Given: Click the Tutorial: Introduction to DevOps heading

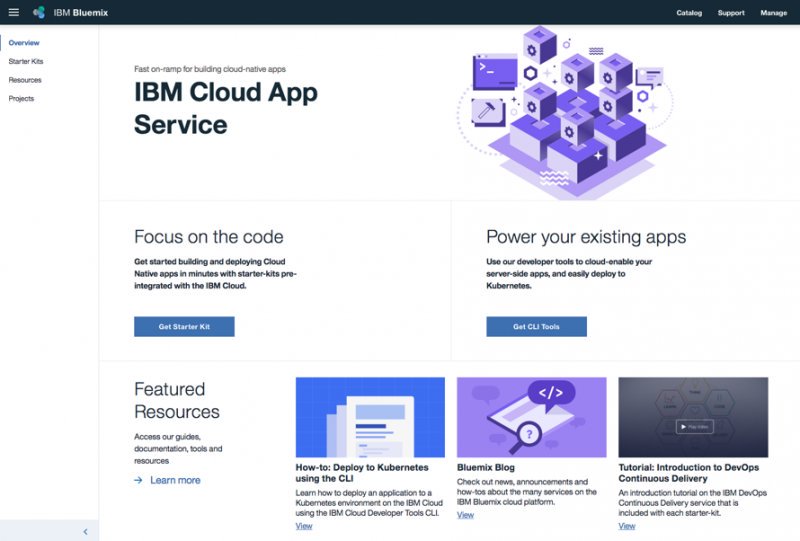Looking at the screenshot, I should (x=688, y=473).
